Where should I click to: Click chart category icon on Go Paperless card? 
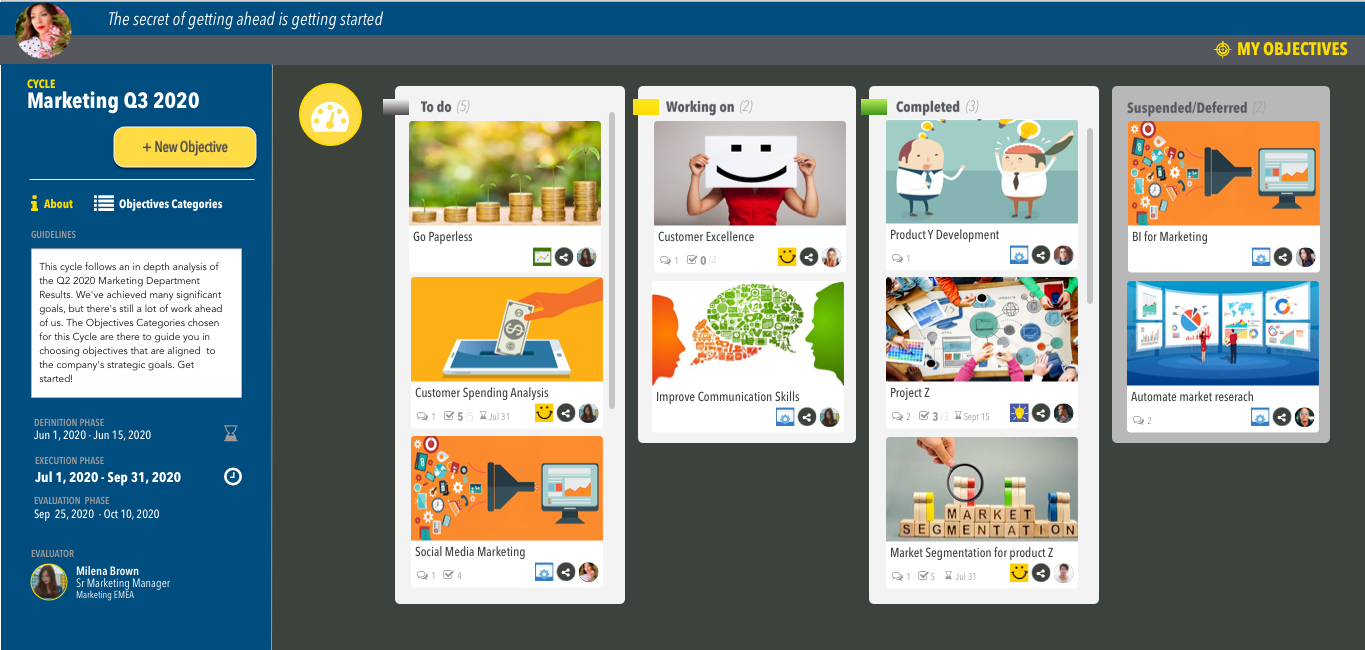542,257
